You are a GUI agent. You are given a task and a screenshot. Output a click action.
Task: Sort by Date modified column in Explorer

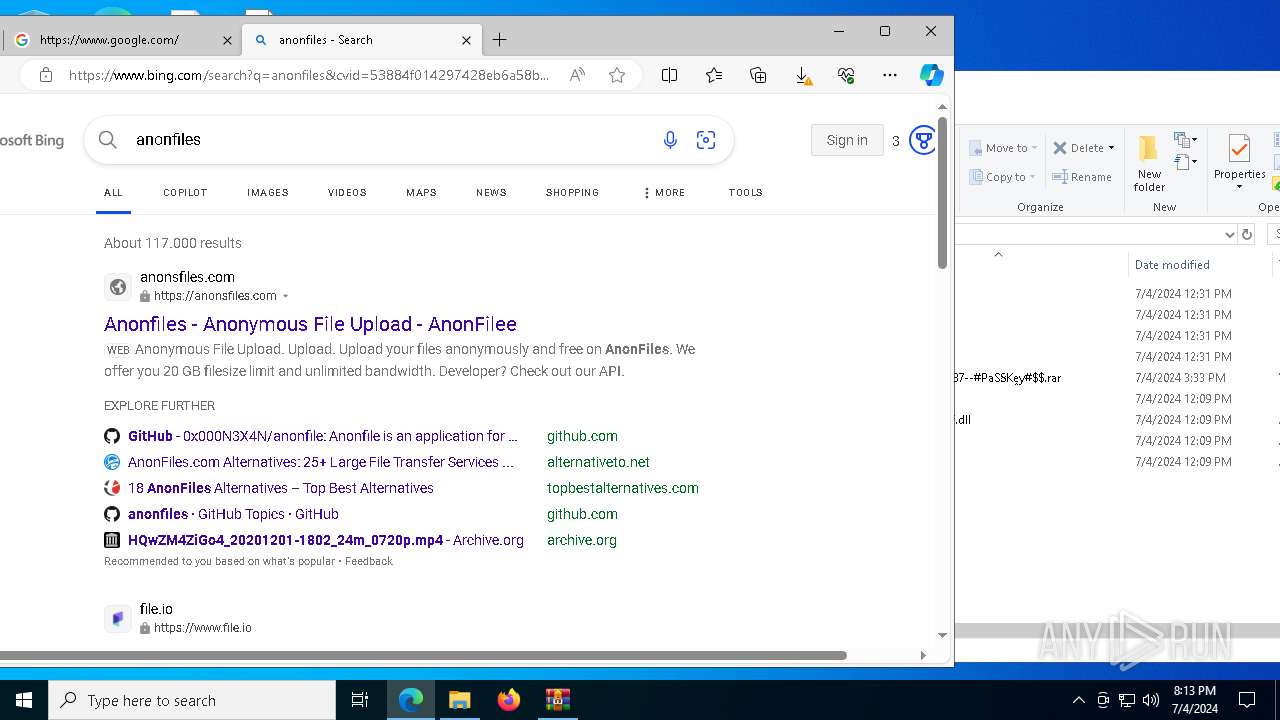point(1172,265)
